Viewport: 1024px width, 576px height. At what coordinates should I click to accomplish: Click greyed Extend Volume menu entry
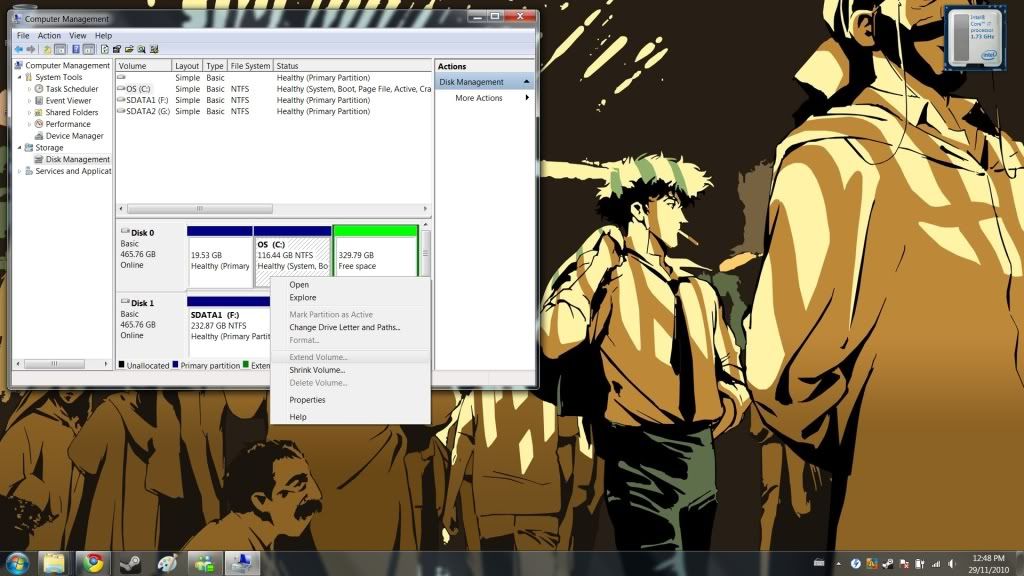tap(350, 357)
